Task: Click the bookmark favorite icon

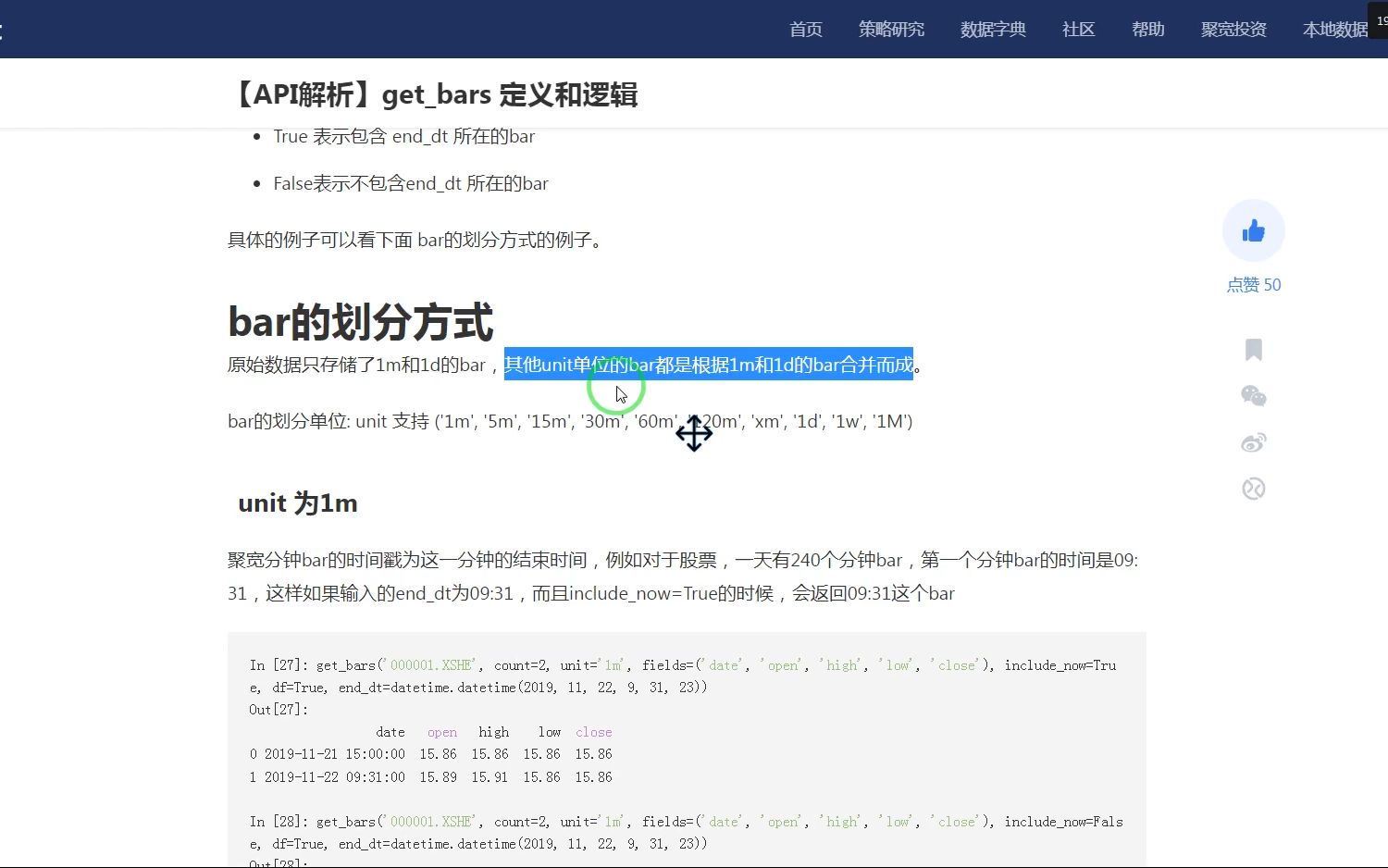Action: 1254,350
